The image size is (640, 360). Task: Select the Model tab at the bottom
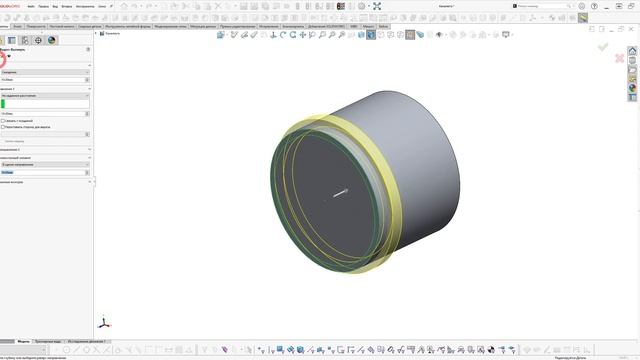(x=23, y=341)
